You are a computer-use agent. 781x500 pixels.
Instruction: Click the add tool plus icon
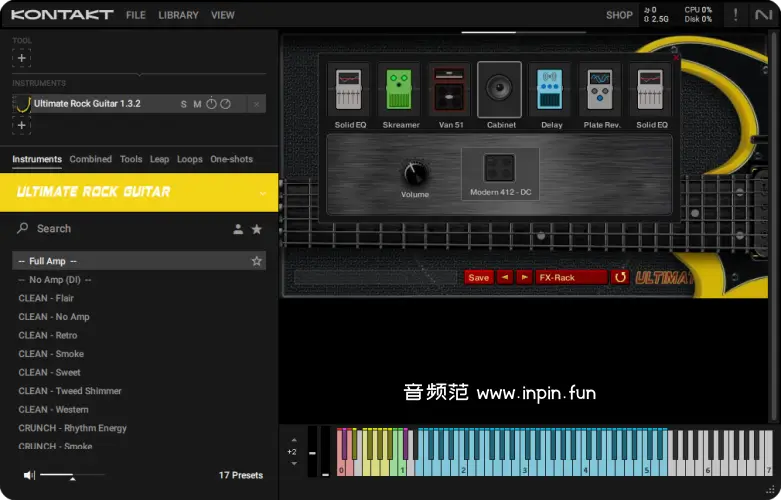[22, 58]
